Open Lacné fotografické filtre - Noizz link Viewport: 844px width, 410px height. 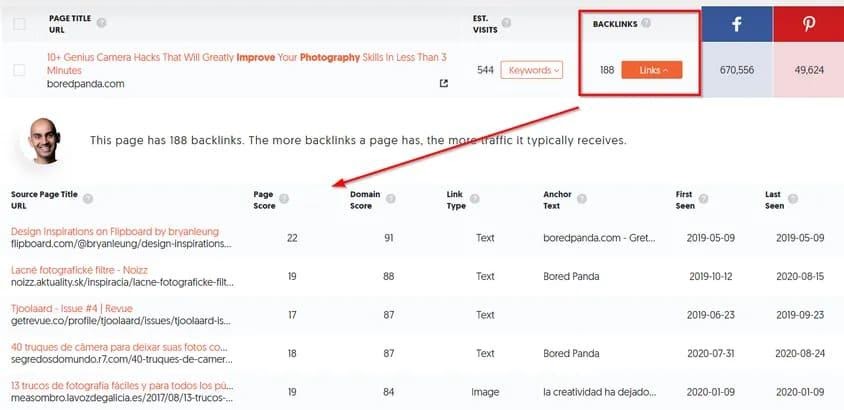tap(79, 270)
